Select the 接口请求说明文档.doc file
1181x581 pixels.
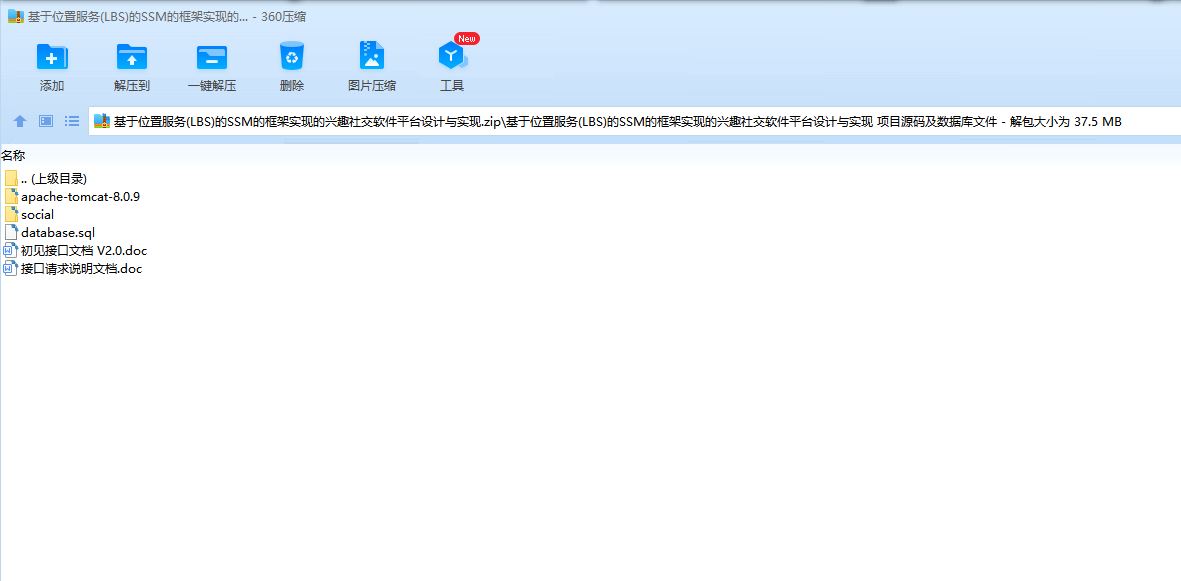point(72,268)
